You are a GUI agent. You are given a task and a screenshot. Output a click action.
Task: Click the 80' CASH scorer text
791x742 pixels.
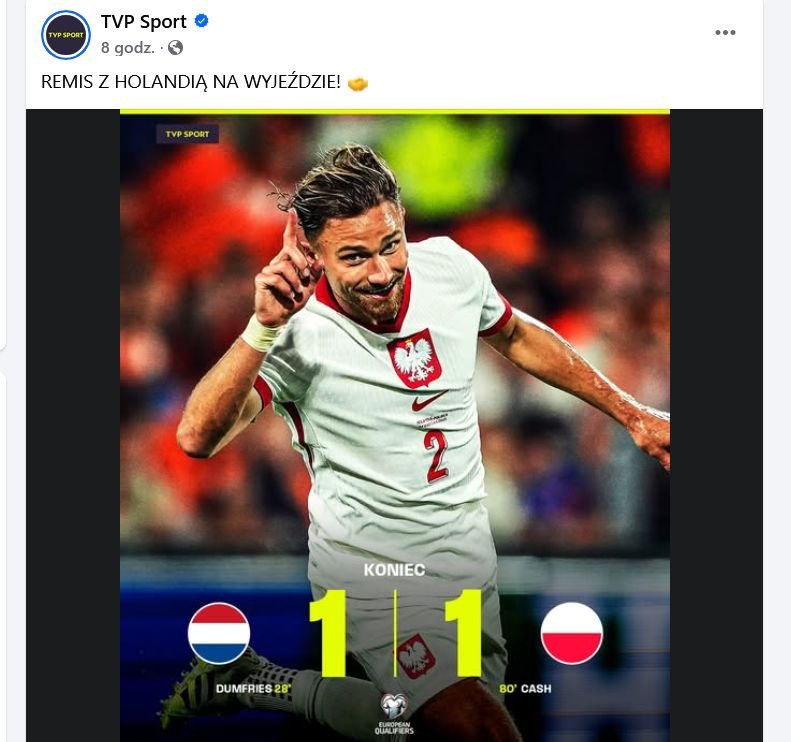[x=525, y=689]
